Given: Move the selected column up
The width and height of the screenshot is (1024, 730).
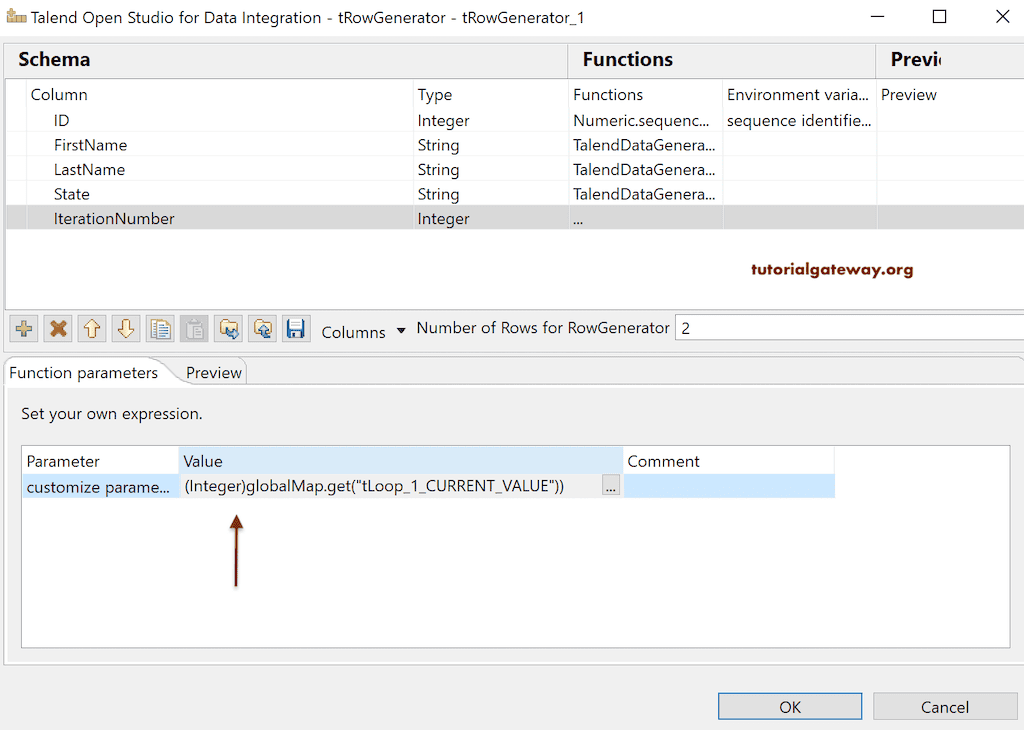Looking at the screenshot, I should 92,328.
